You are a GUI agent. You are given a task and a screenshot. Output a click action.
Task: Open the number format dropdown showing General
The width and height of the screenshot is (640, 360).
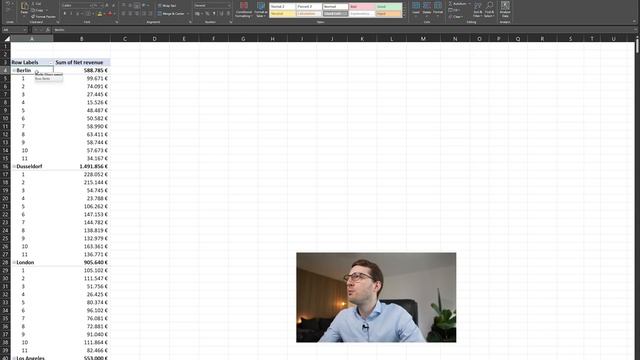[228, 6]
